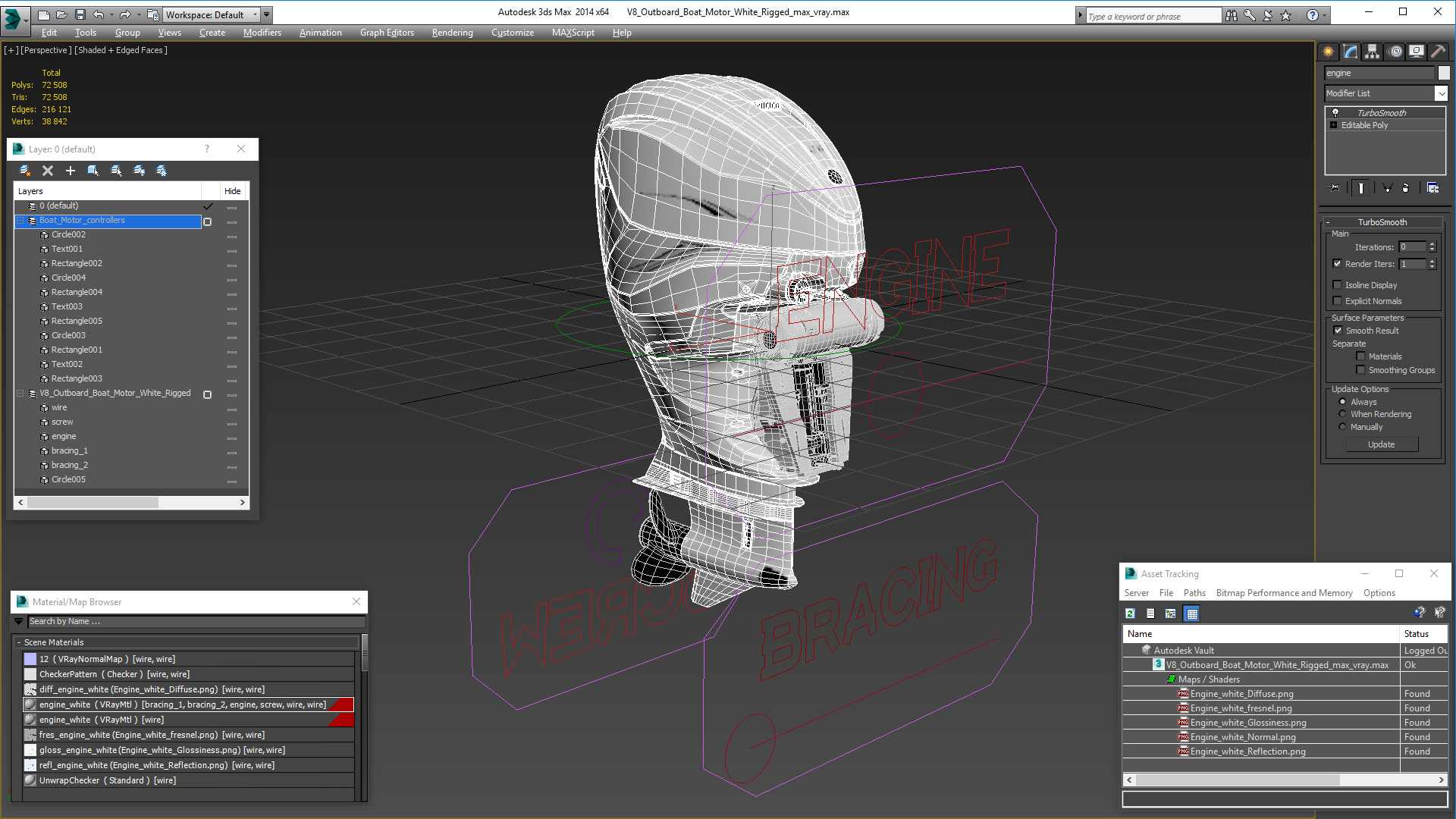Enable the Isoline Display checkbox
Screen dimensions: 1456x819
pos(1338,285)
